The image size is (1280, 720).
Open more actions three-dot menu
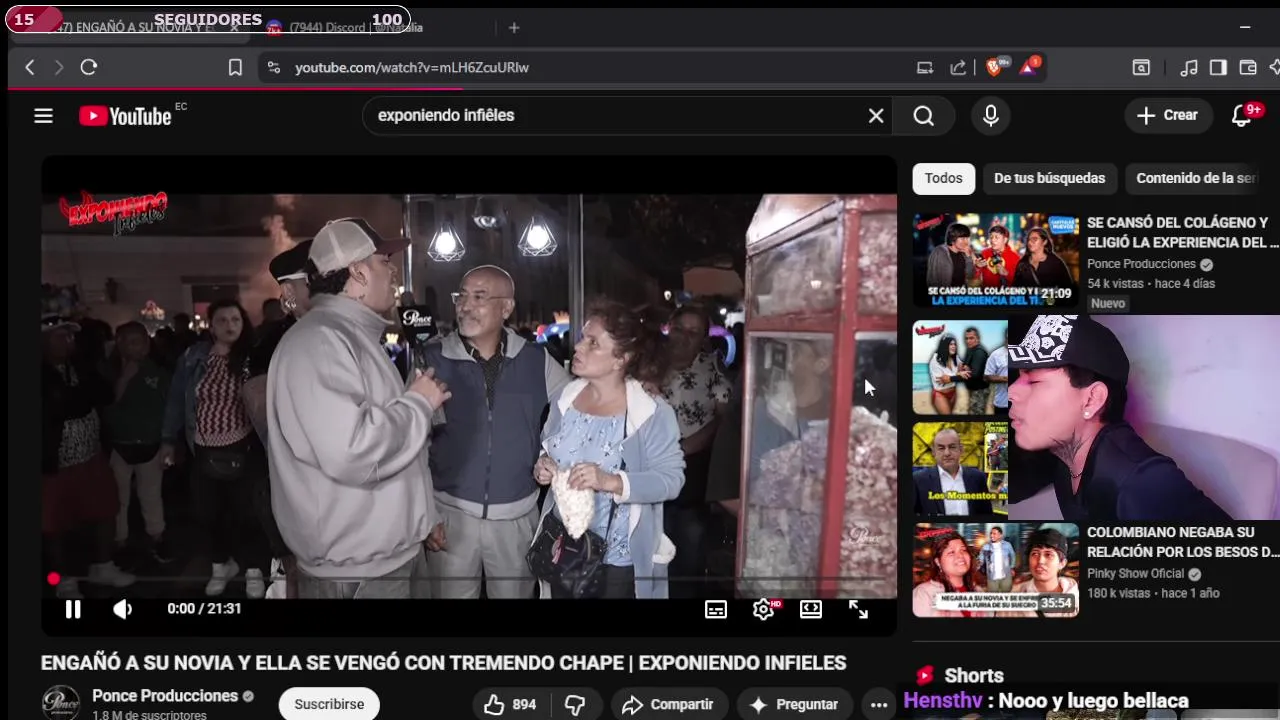[x=879, y=704]
